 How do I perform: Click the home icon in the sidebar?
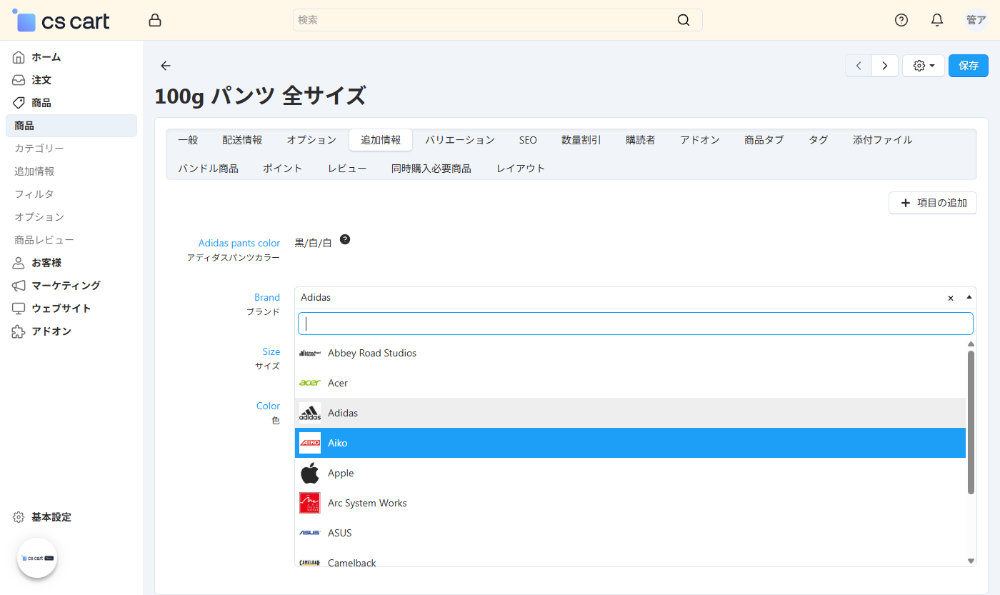pyautogui.click(x=17, y=57)
